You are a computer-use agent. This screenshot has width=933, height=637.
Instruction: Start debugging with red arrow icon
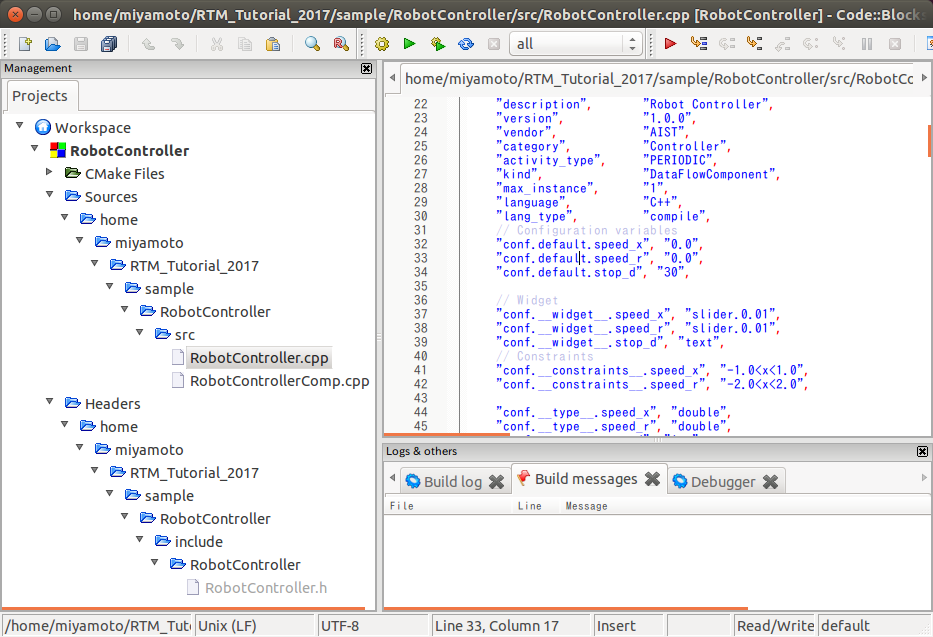pyautogui.click(x=670, y=44)
